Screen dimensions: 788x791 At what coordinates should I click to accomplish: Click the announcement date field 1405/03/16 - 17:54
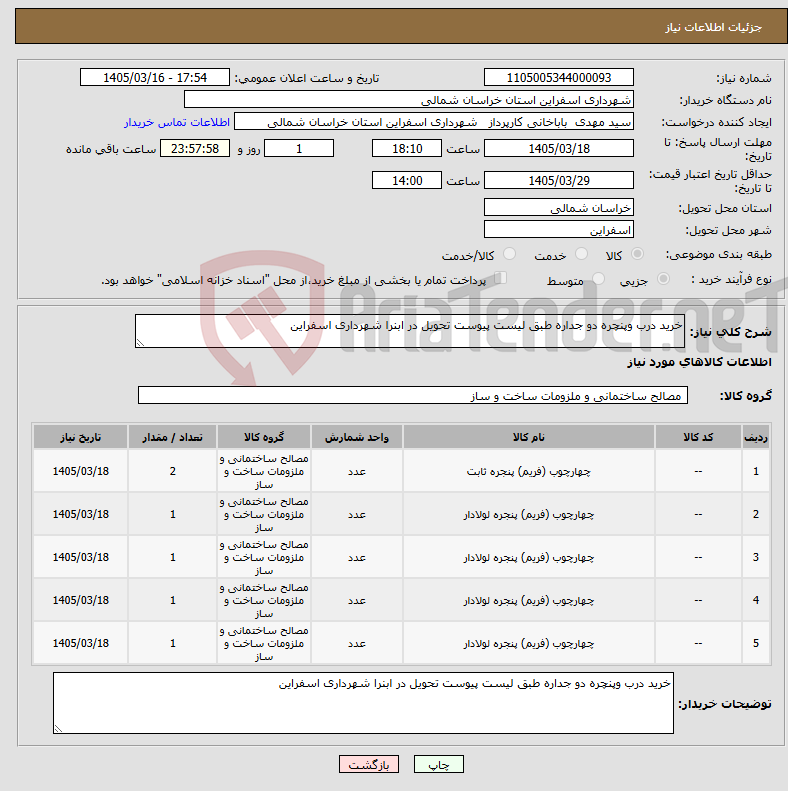pos(155,78)
